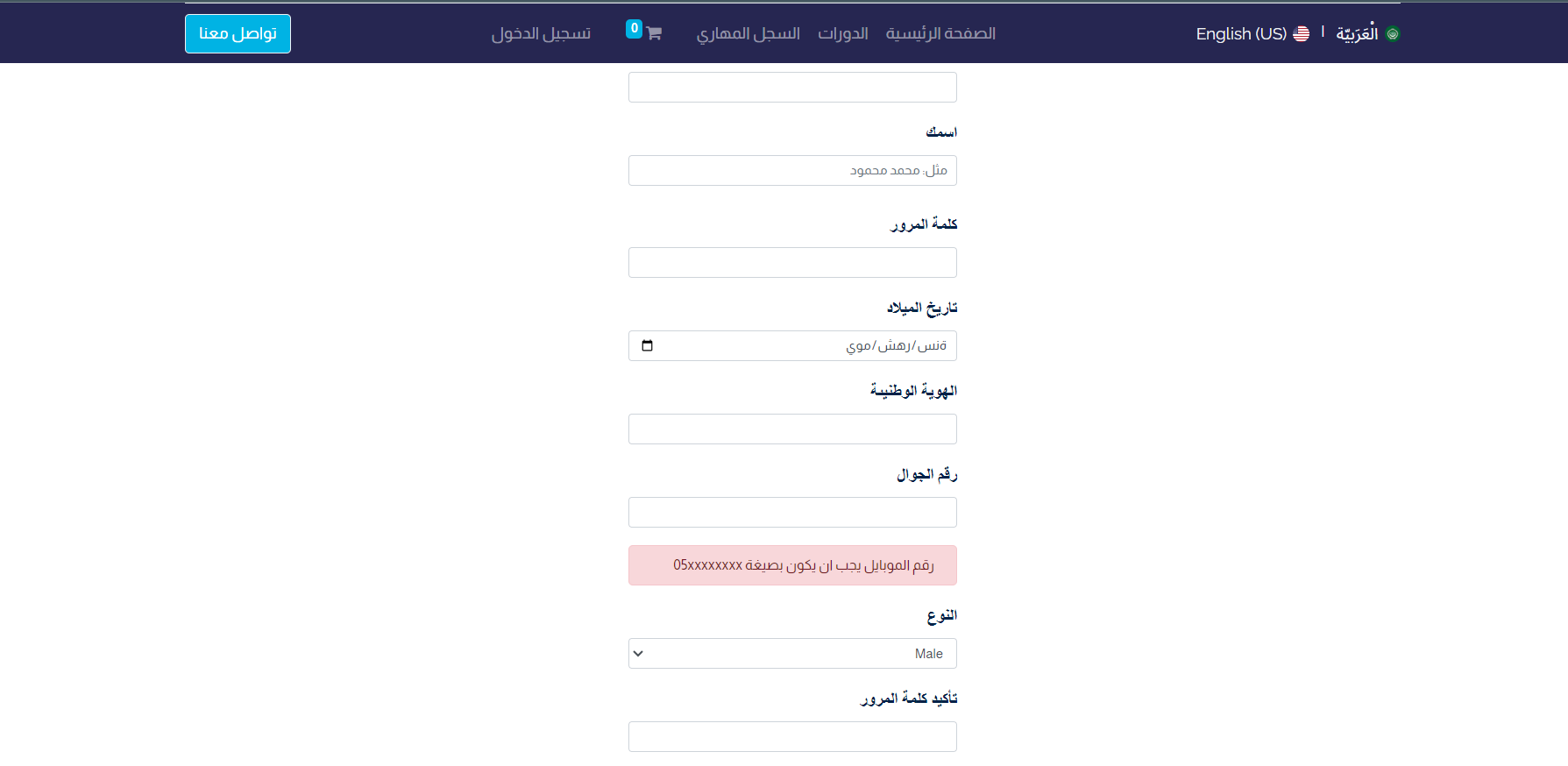Expand the gender dropdown showing Male

tap(792, 654)
